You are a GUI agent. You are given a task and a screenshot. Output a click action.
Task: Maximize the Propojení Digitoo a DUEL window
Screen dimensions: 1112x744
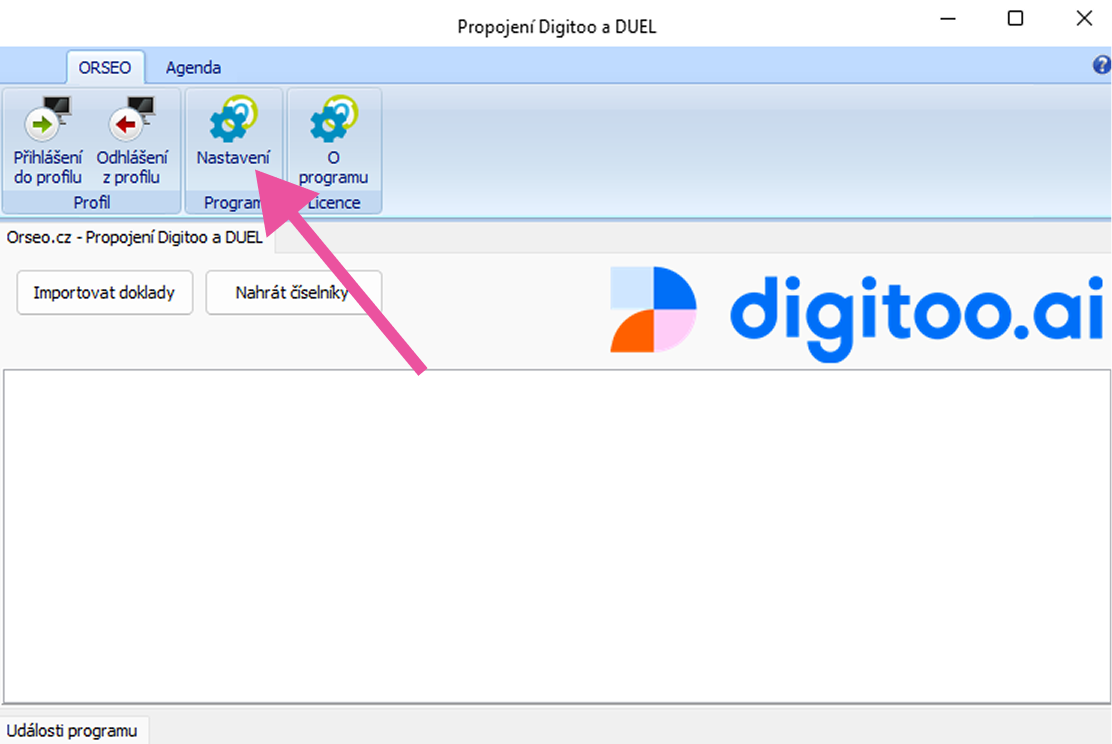(x=1016, y=19)
